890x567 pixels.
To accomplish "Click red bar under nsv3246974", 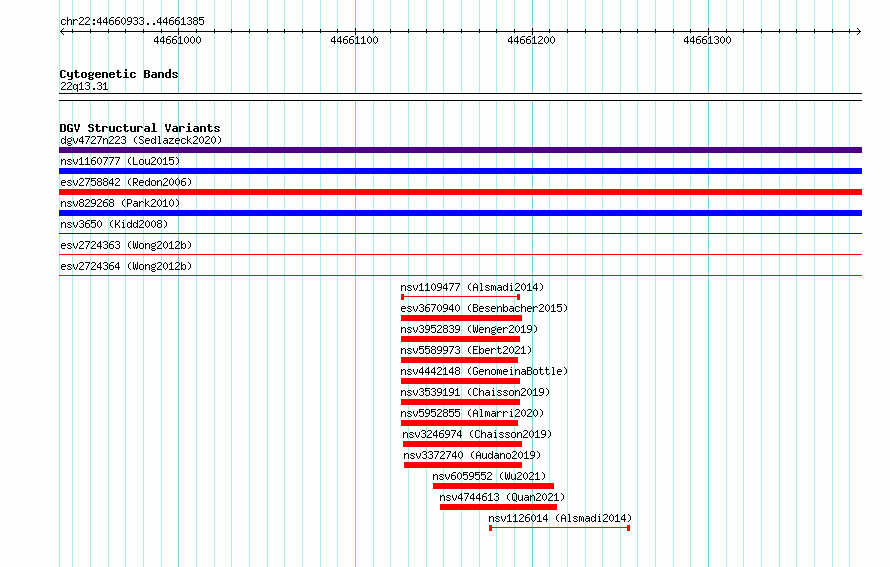I will pyautogui.click(x=462, y=444).
